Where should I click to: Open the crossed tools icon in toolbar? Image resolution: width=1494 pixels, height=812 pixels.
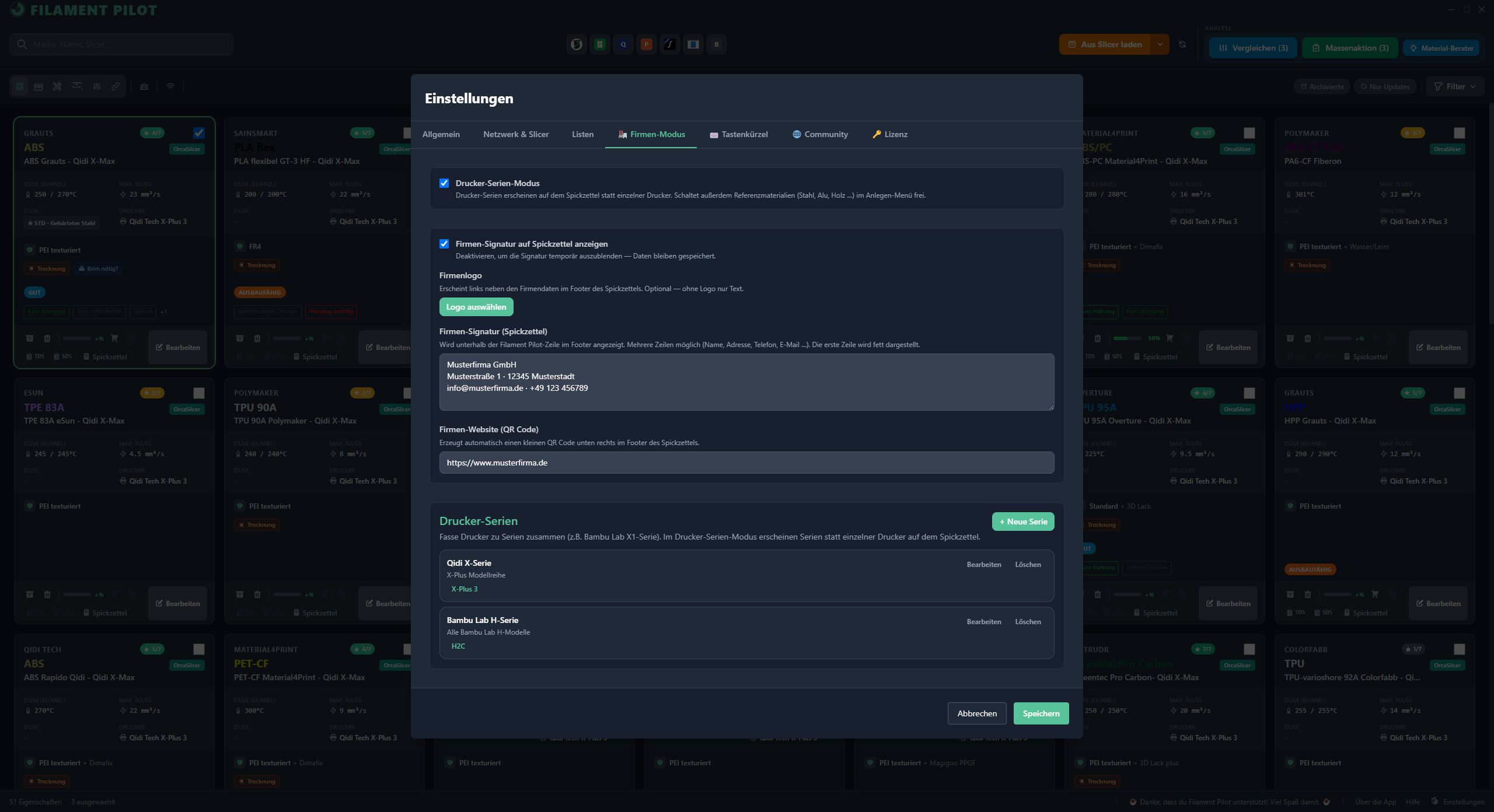click(57, 86)
